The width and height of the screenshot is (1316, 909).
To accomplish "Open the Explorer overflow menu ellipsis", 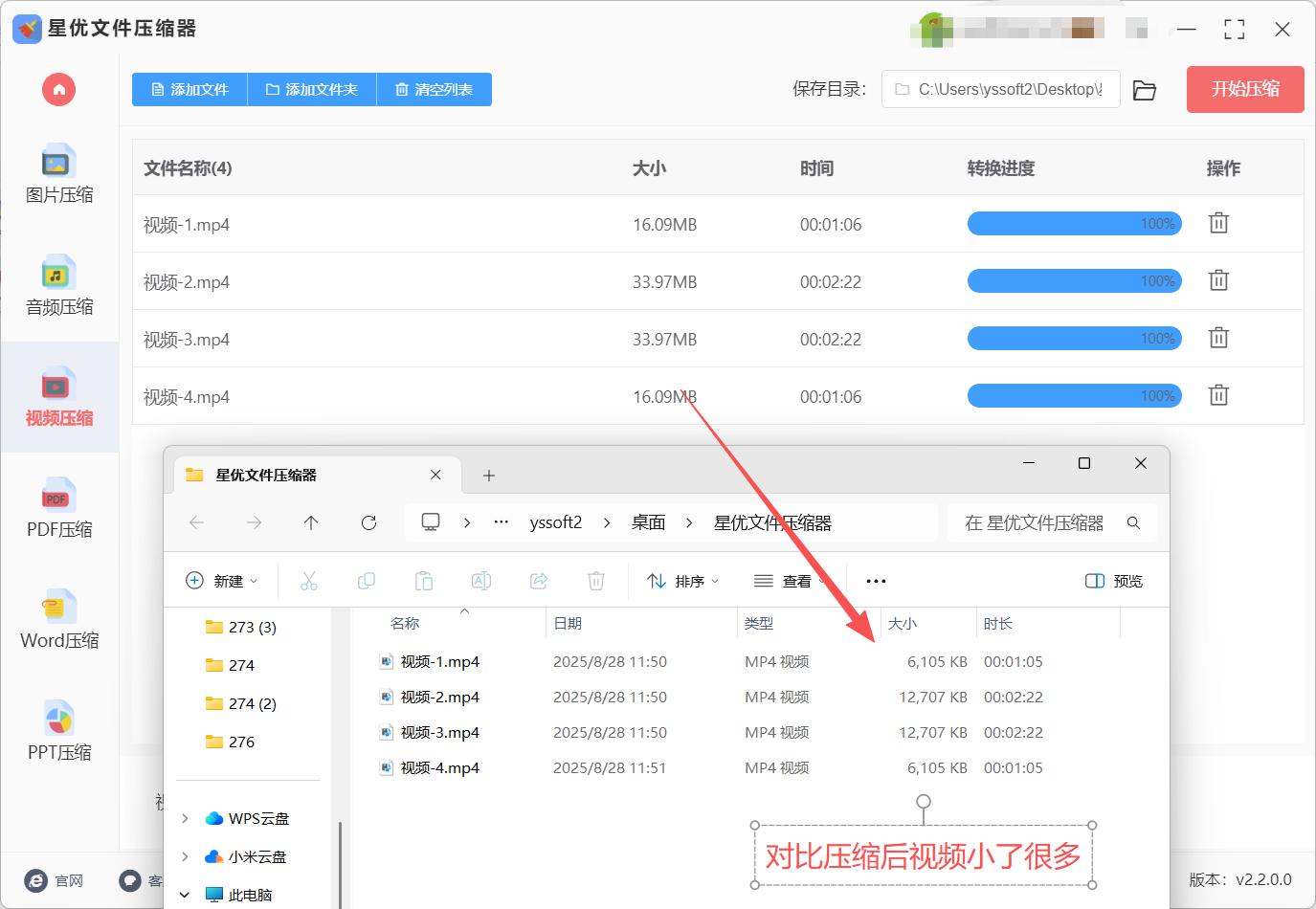I will [x=875, y=581].
